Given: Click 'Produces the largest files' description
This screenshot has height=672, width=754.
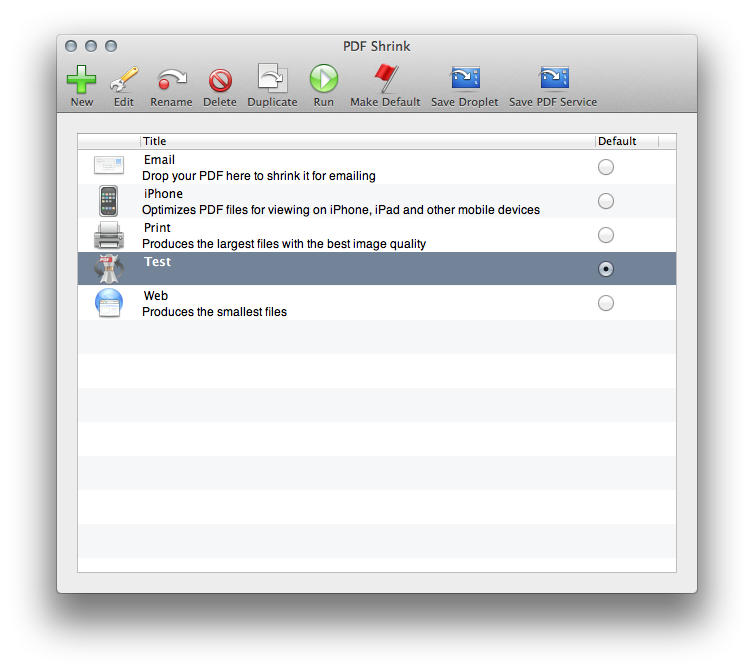Looking at the screenshot, I should 284,244.
